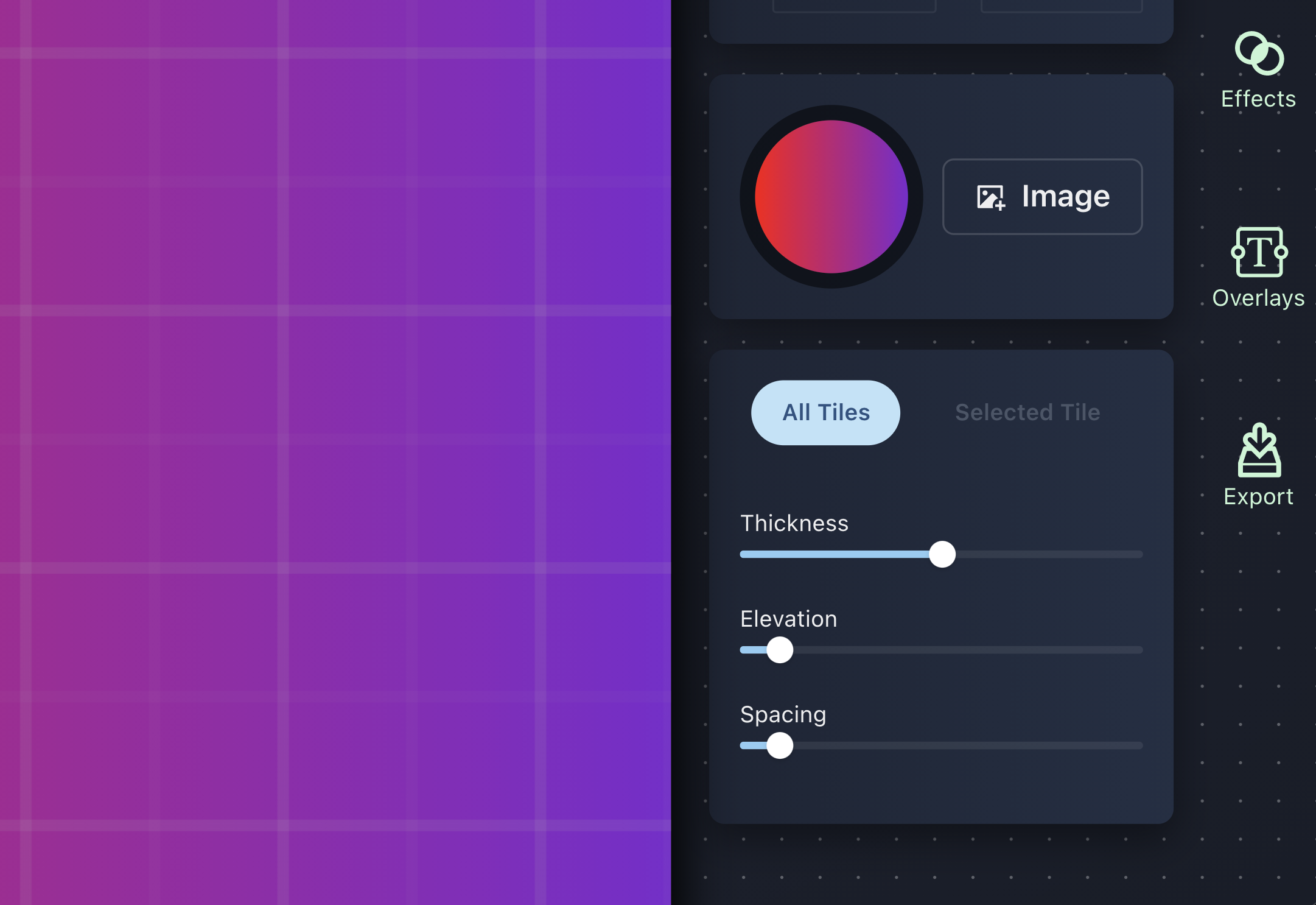Click the Export download icon
This screenshot has width=1316, height=905.
[x=1259, y=451]
